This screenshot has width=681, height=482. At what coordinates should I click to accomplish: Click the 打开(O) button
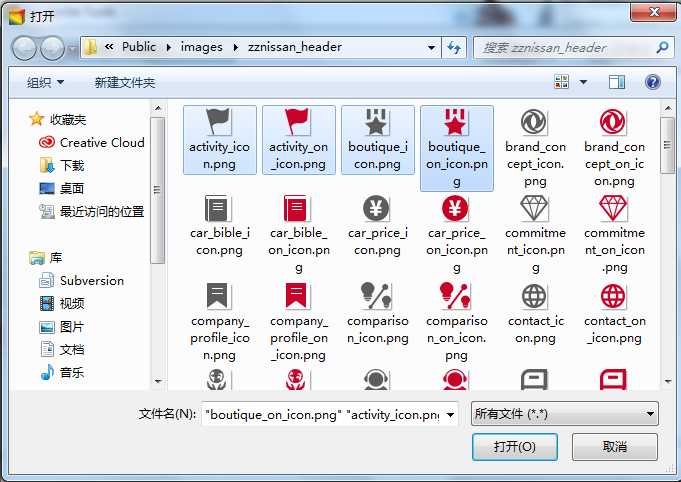tap(515, 446)
